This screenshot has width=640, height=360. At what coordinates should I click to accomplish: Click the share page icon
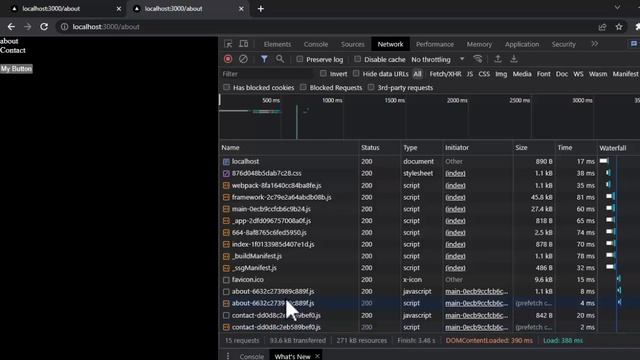tap(602, 27)
